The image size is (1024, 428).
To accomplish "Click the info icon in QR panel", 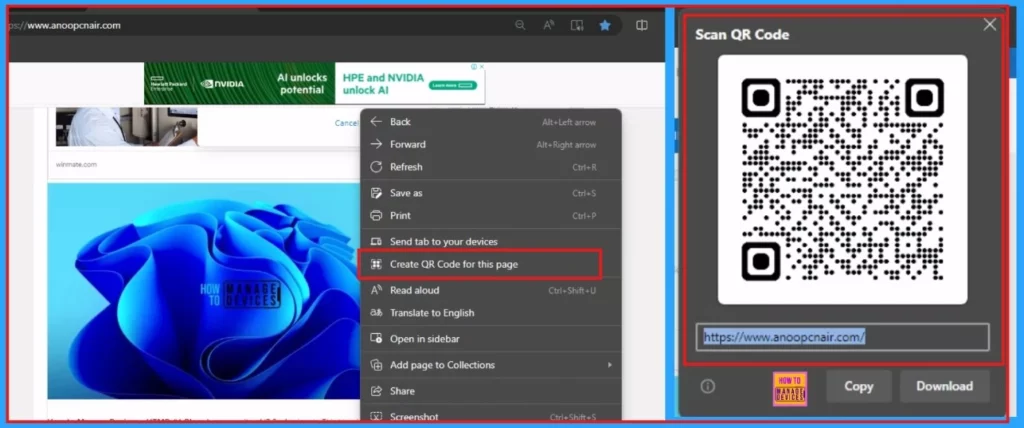I will click(708, 386).
